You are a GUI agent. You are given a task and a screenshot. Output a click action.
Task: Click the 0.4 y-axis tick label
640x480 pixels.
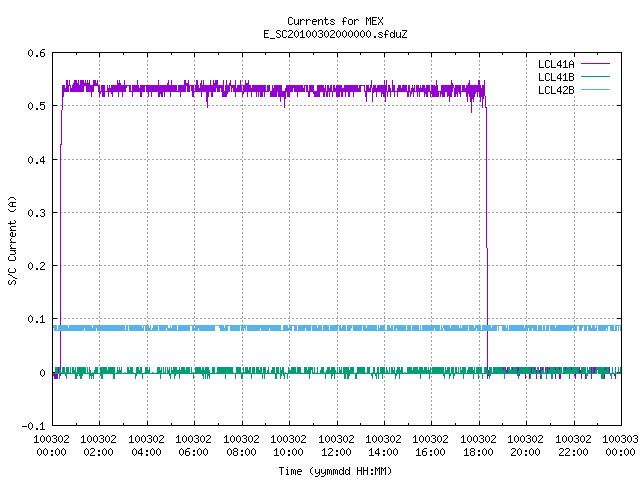(x=36, y=160)
